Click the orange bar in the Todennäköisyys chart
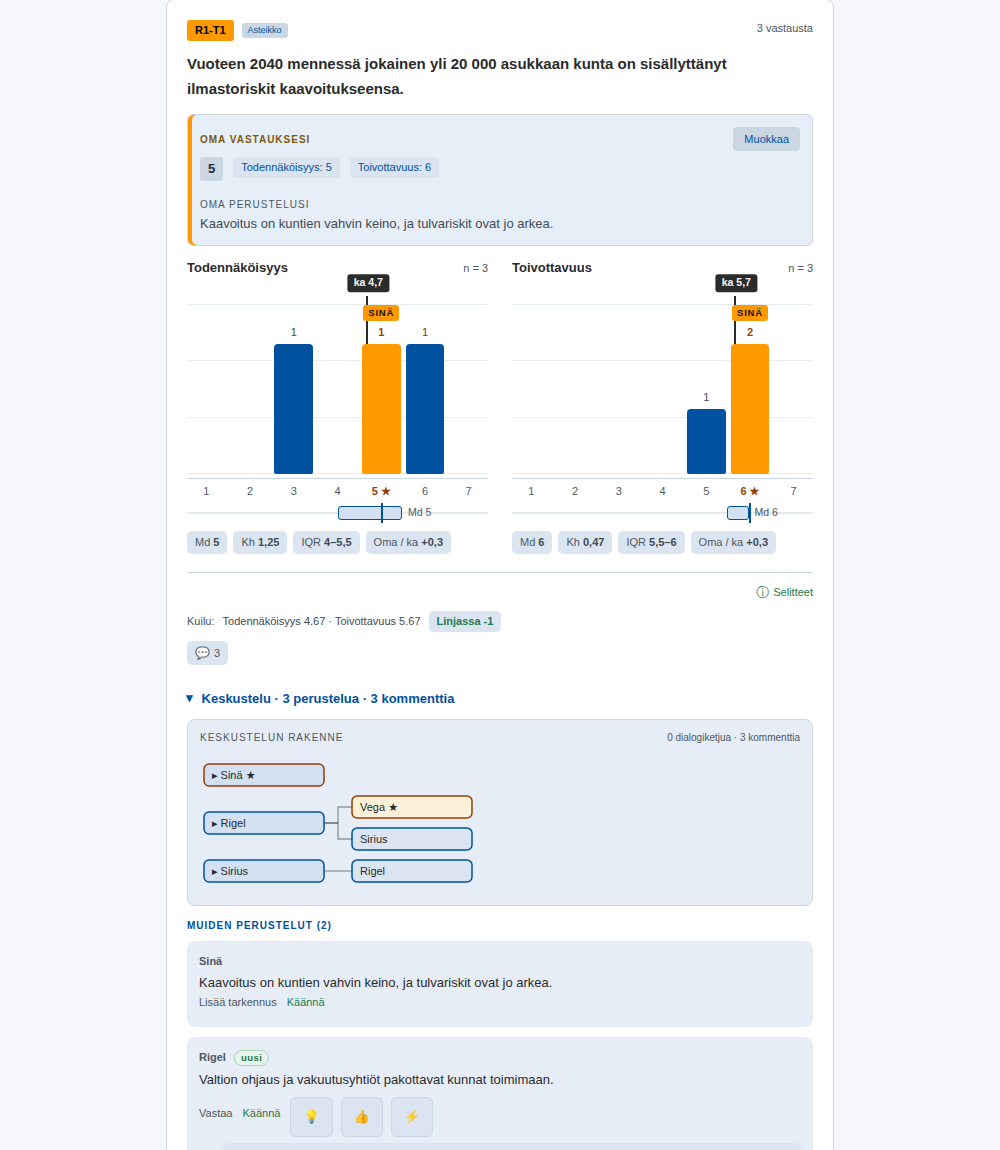This screenshot has height=1150, width=1000. (382, 409)
